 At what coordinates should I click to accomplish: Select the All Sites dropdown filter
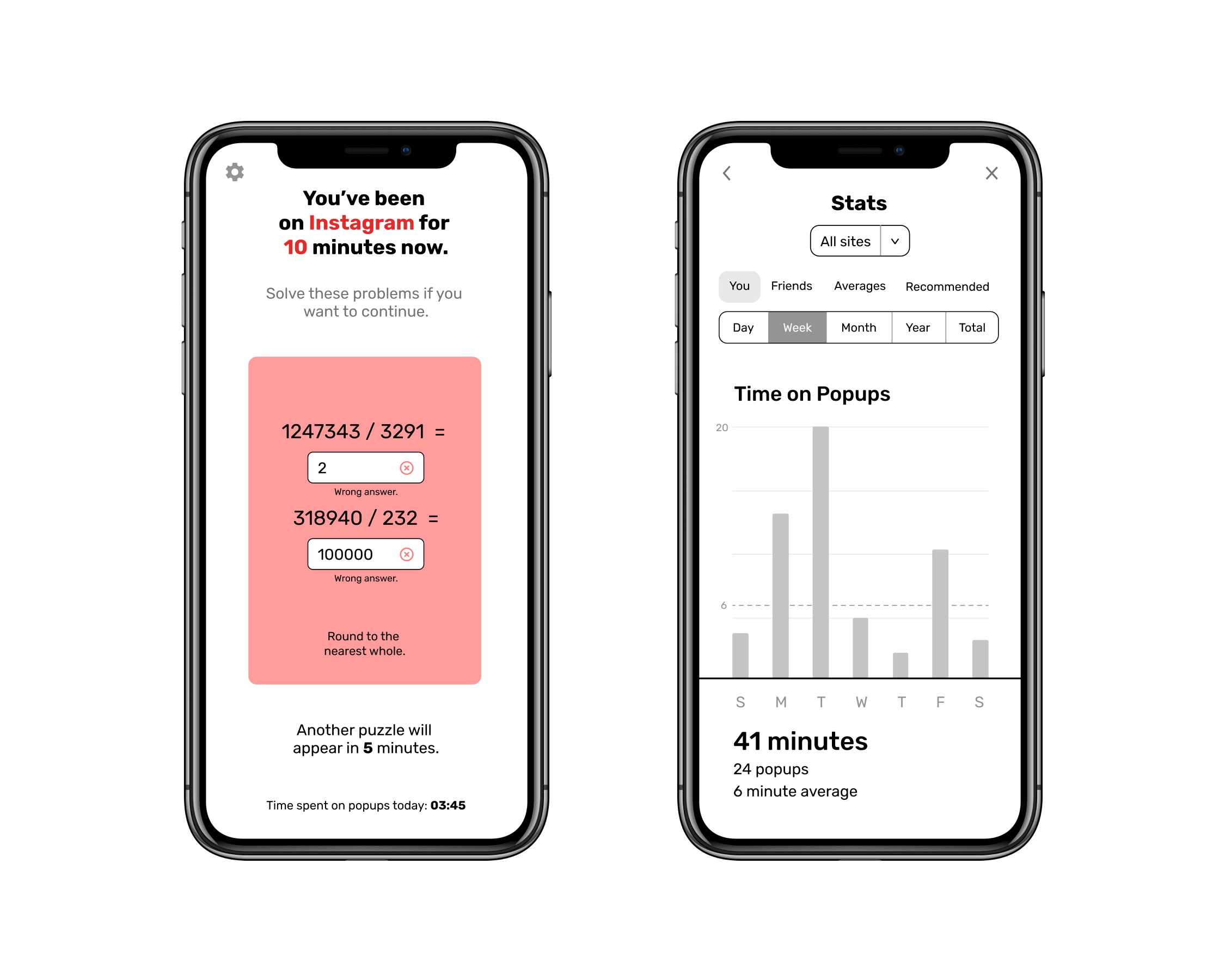point(859,242)
